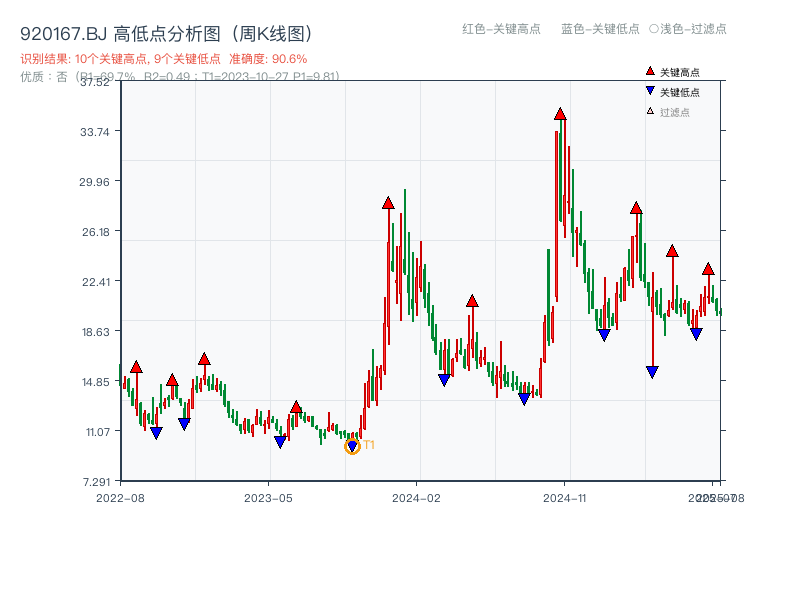Image resolution: width=800 pixels, height=600 pixels.
Task: Click the leftmost red key-high triangle marker
Action: (x=134, y=366)
